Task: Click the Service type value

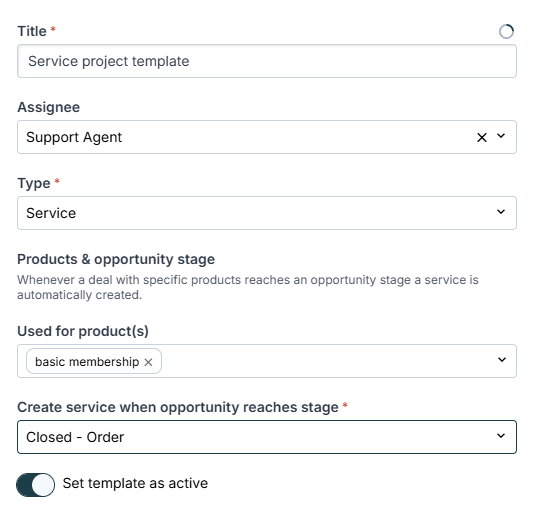Action: pos(51,213)
